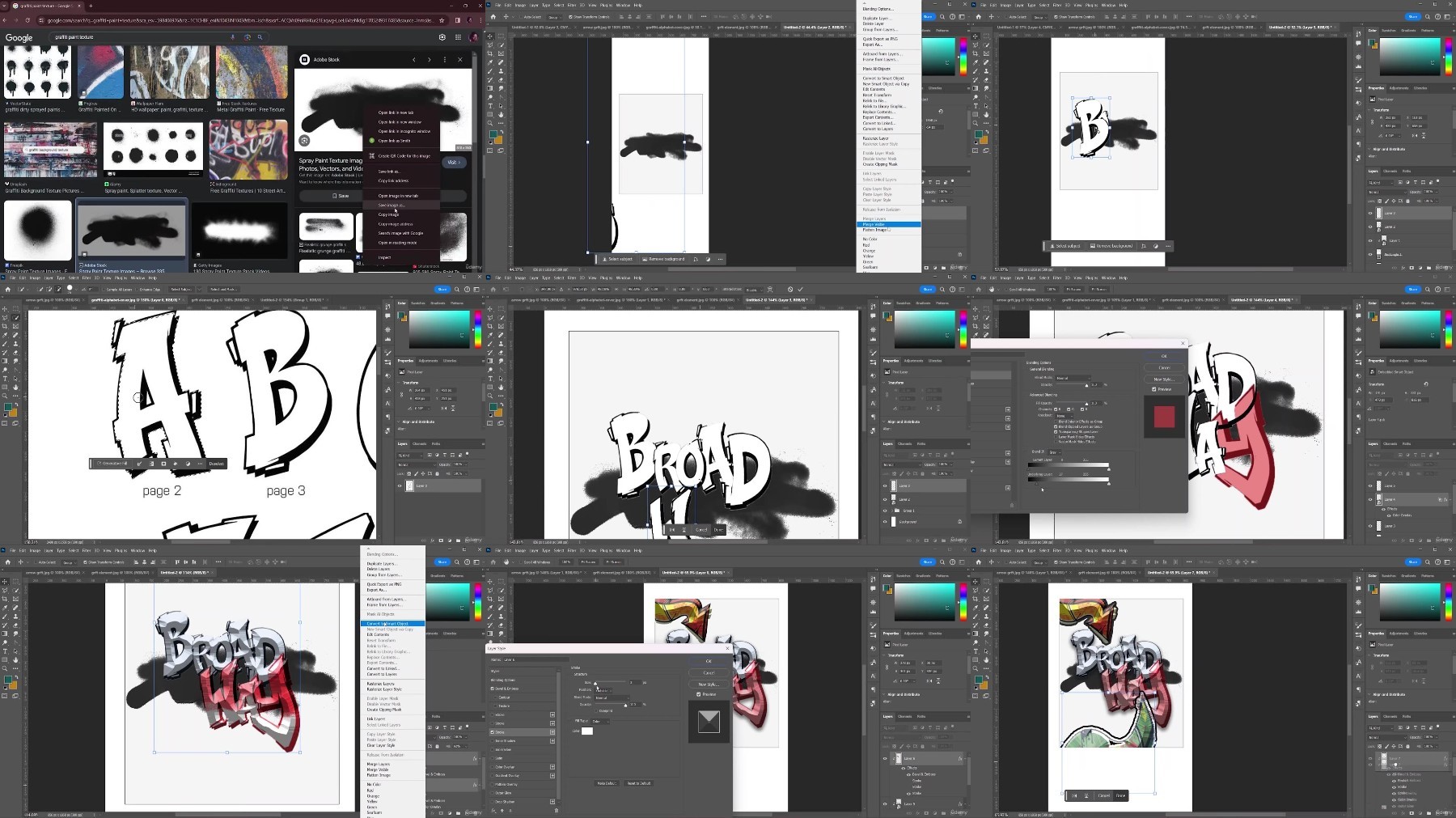The width and height of the screenshot is (1456, 818).
Task: Click the Visit button for Adobe Stock
Action: [453, 162]
